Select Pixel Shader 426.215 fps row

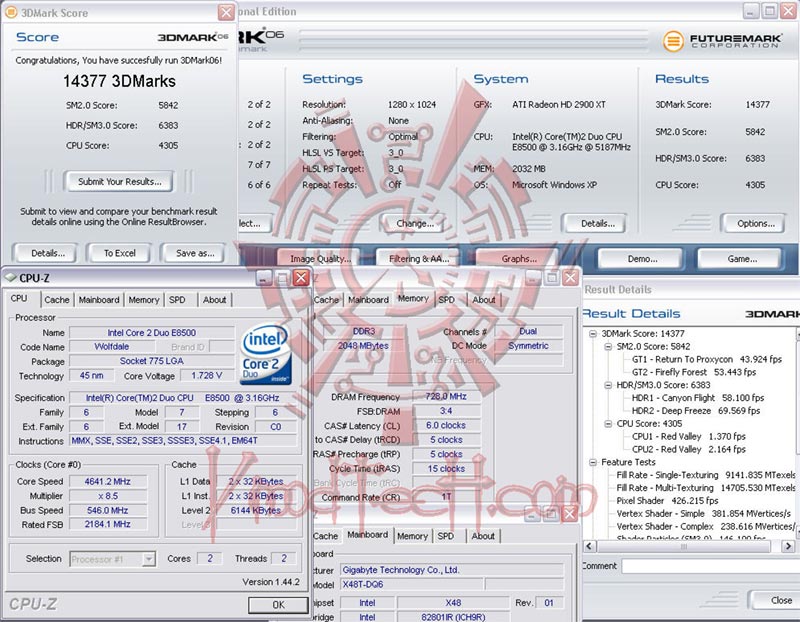[x=667, y=501]
